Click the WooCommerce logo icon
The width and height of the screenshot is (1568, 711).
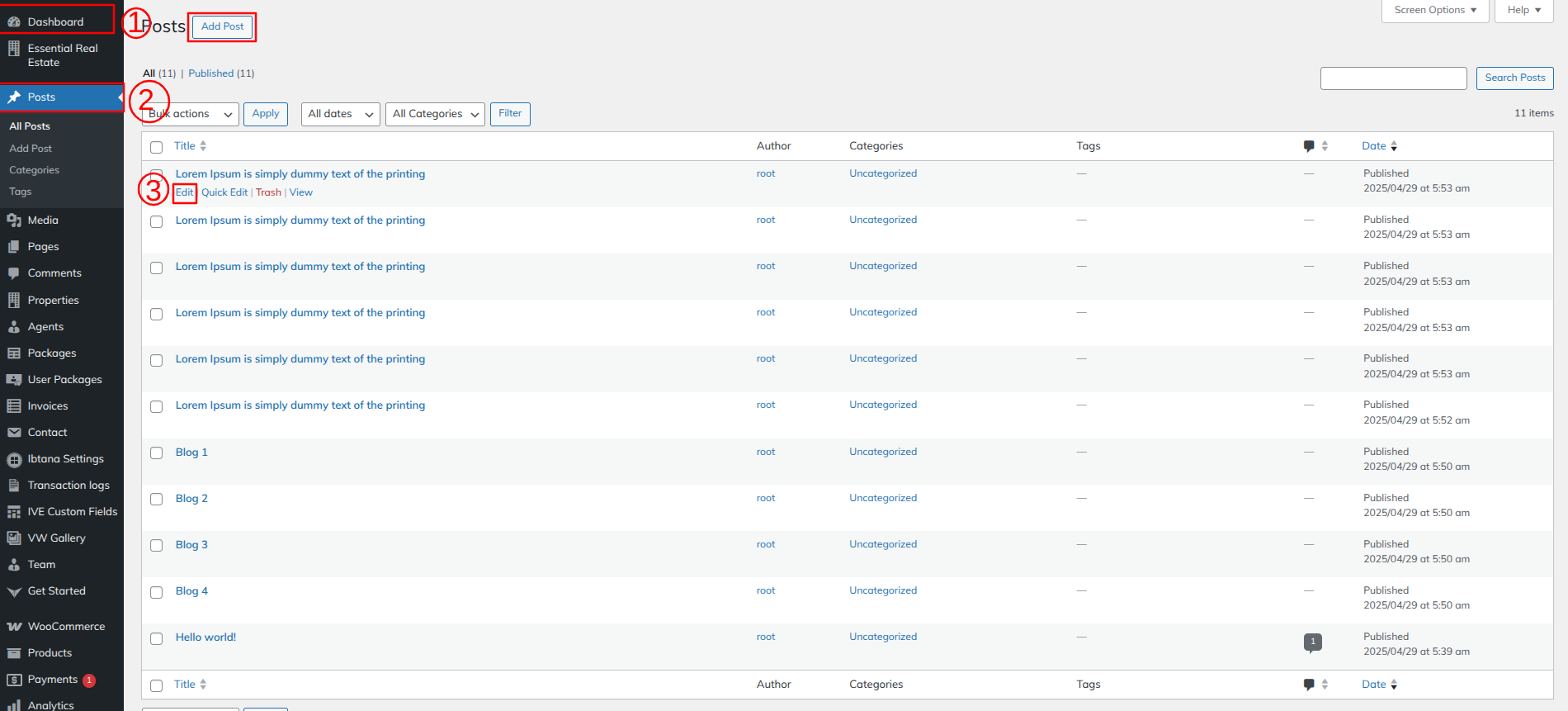pos(14,627)
